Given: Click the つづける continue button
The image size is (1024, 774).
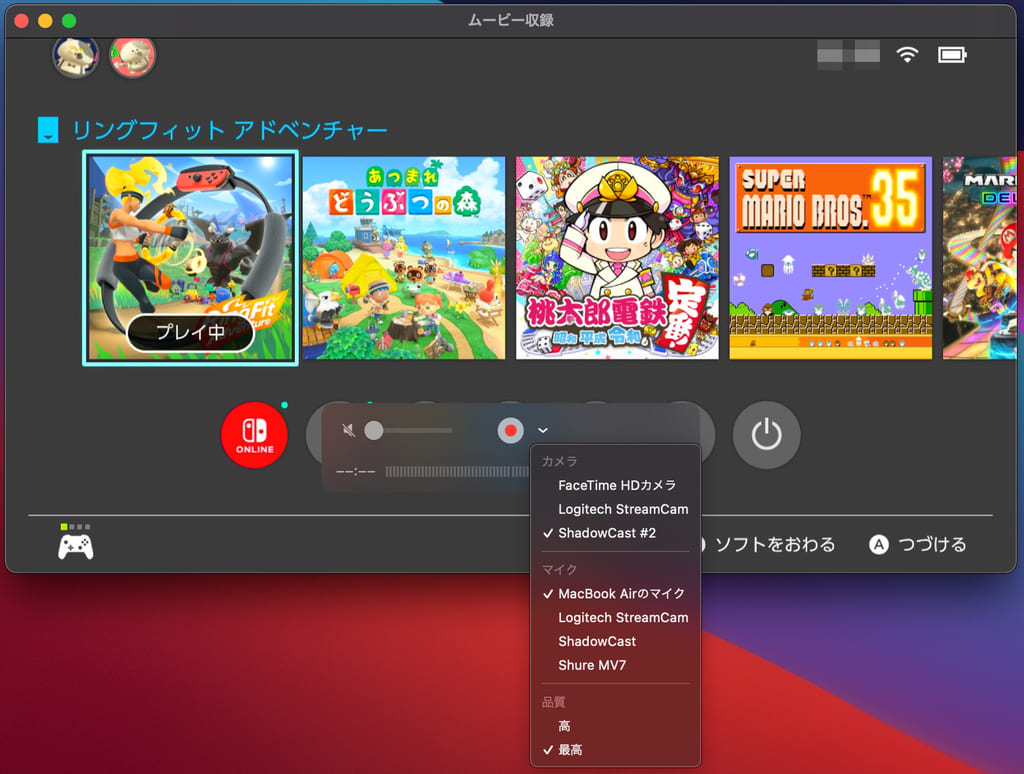Looking at the screenshot, I should tap(918, 545).
